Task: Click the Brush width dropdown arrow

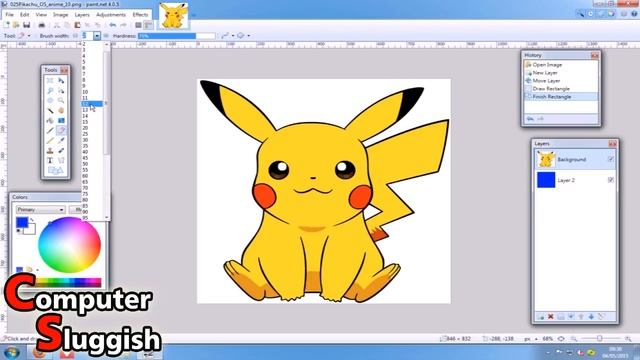Action: coord(97,36)
